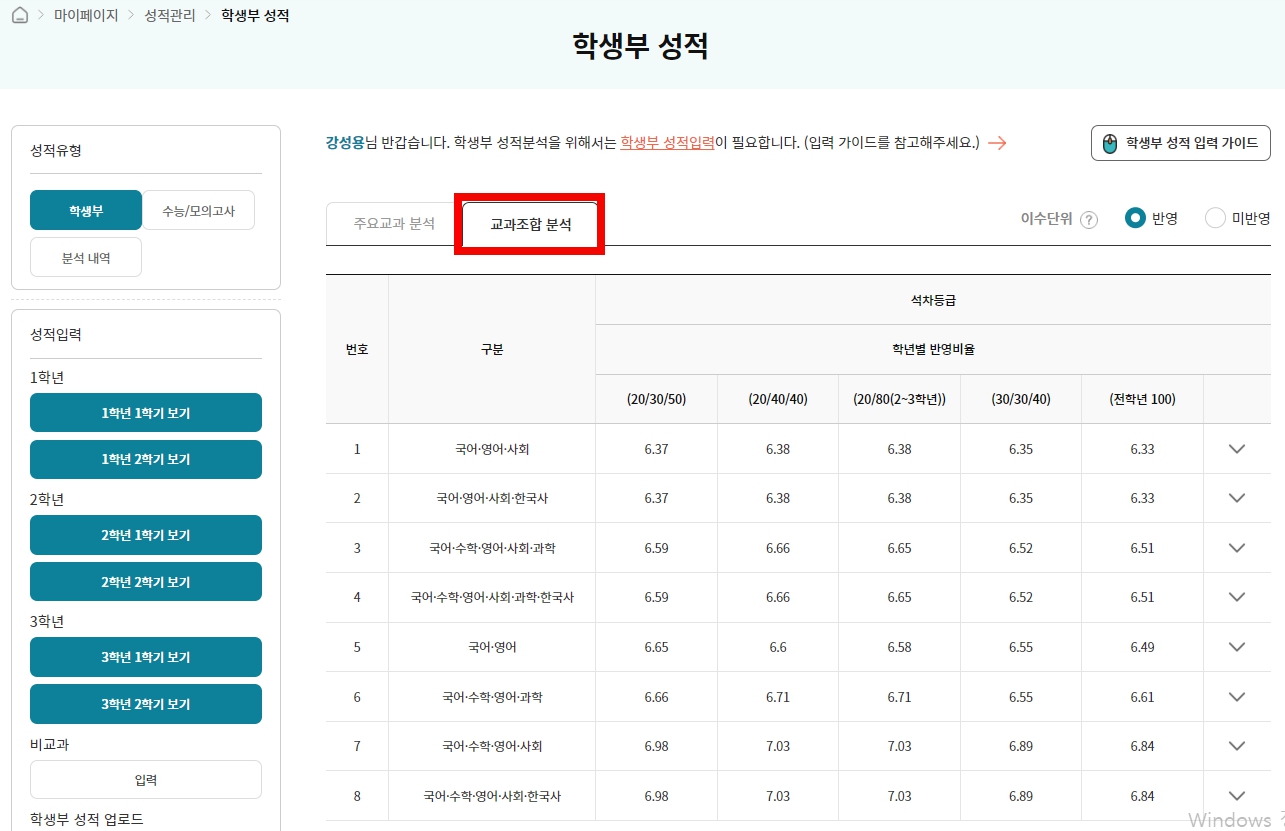Expand row 2 국어·영어·사회·한국사 chevron
The image size is (1285, 831).
click(1237, 498)
